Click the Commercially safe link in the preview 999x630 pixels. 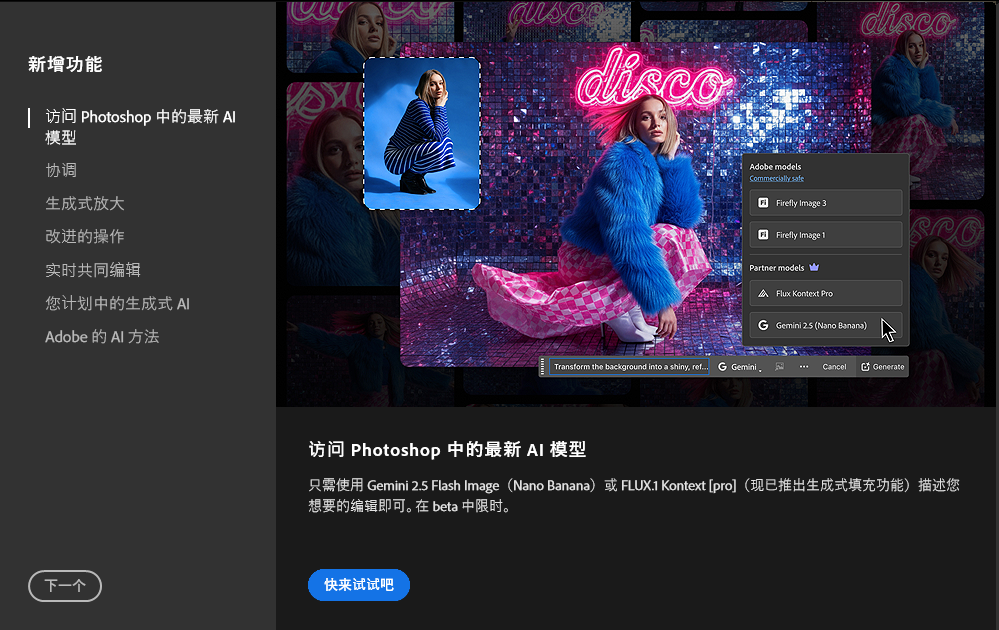776,178
